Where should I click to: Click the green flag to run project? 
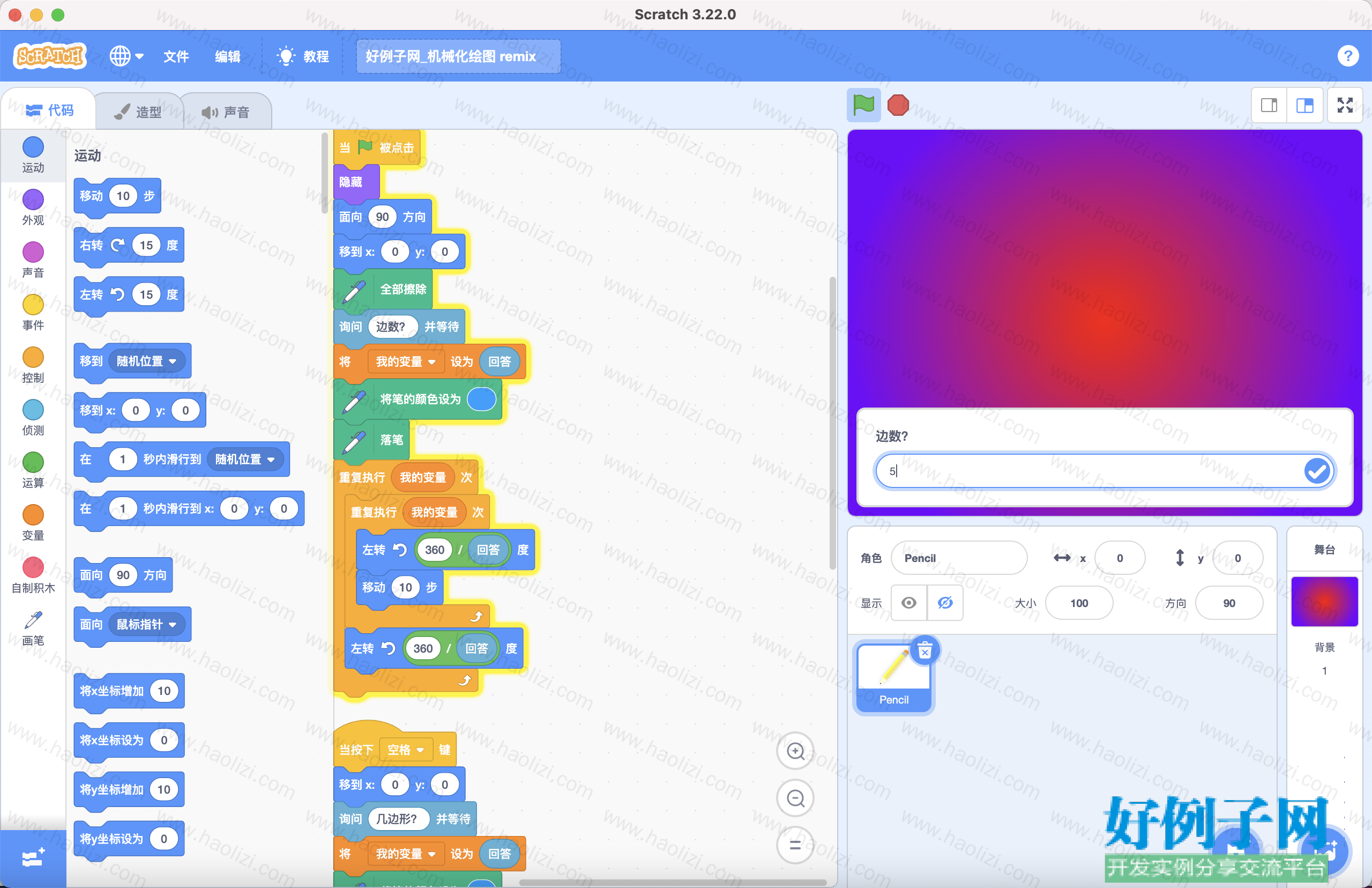click(x=863, y=105)
